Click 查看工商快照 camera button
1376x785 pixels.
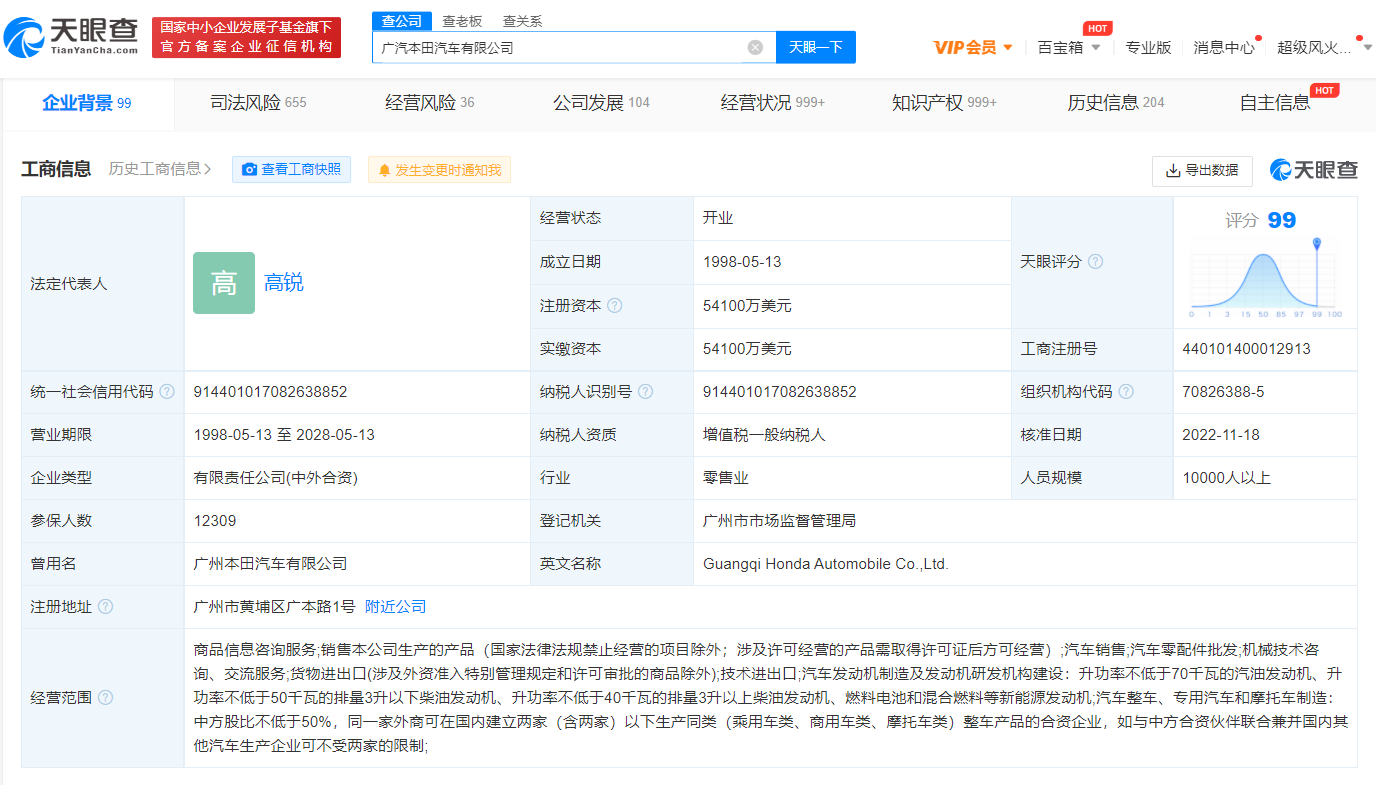pos(291,170)
